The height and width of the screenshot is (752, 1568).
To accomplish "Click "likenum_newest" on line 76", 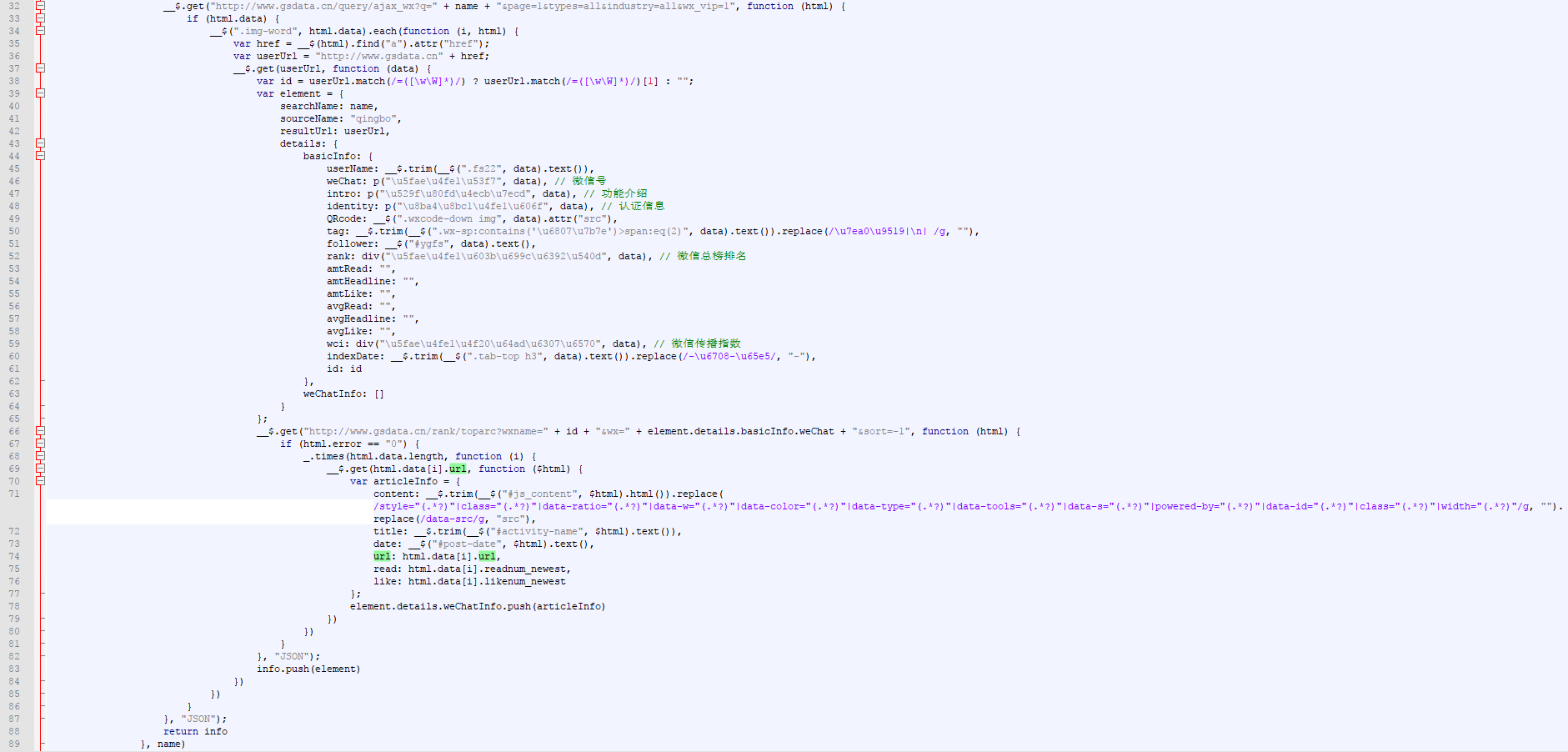I will click(524, 581).
